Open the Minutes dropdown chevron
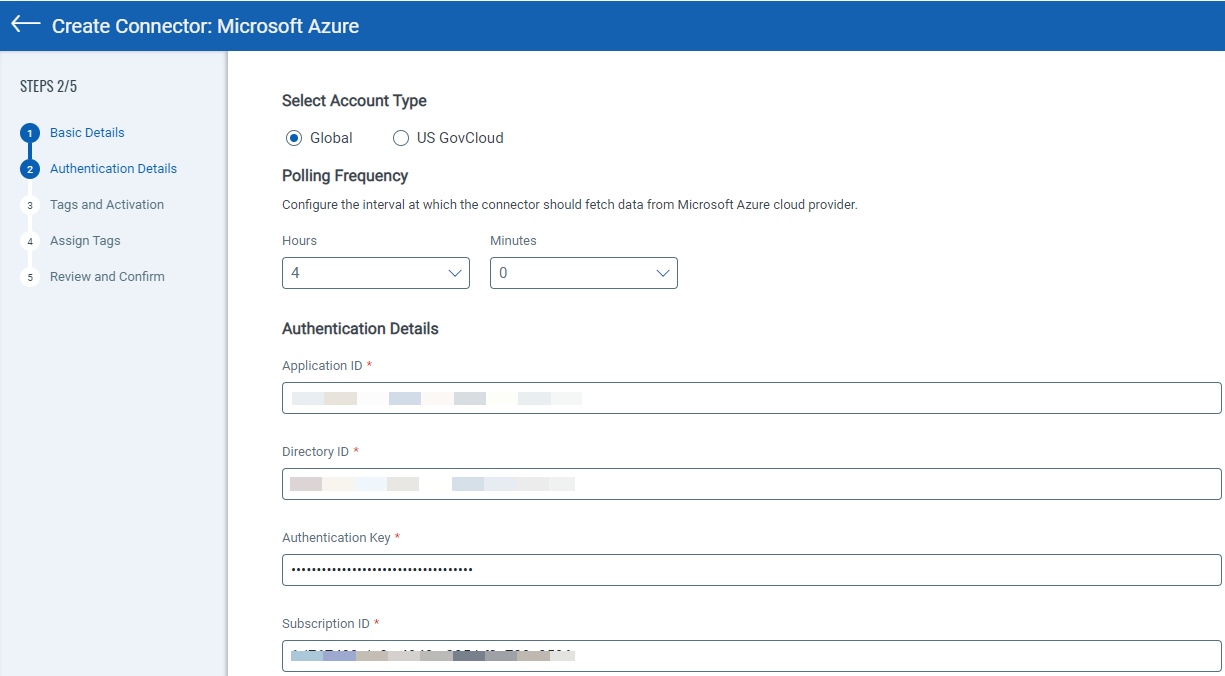This screenshot has width=1225, height=676. pos(662,272)
